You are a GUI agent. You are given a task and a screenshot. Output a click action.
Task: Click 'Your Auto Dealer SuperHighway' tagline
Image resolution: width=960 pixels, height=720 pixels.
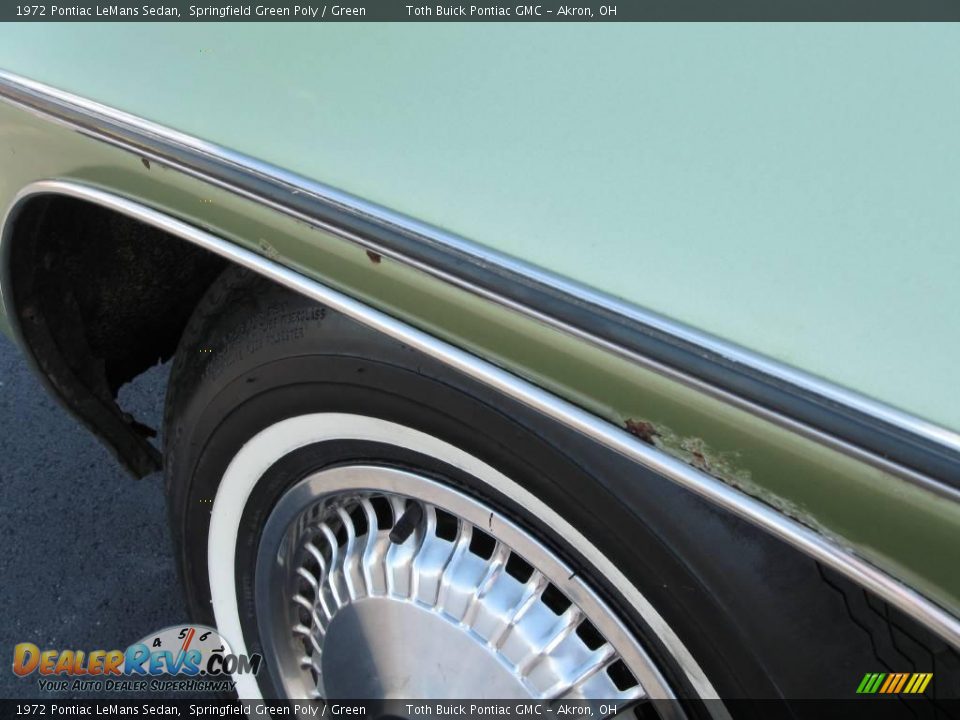[x=135, y=685]
